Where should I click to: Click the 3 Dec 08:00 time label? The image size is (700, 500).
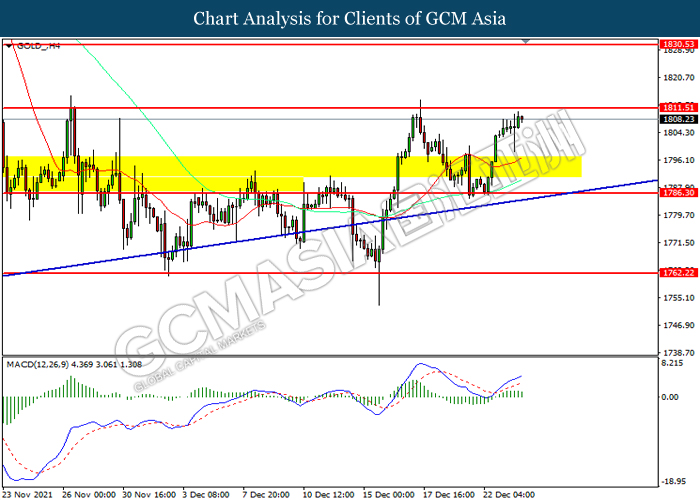(x=206, y=495)
